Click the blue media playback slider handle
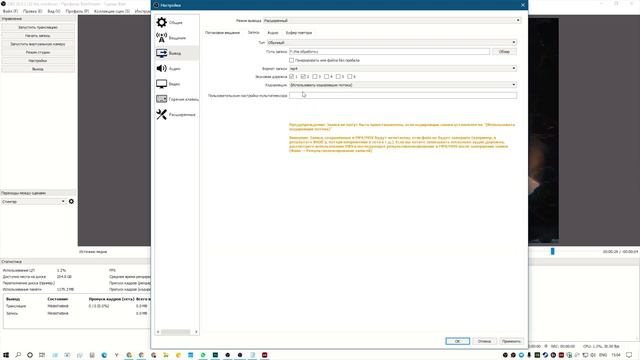The height and width of the screenshot is (360, 640). [553, 251]
